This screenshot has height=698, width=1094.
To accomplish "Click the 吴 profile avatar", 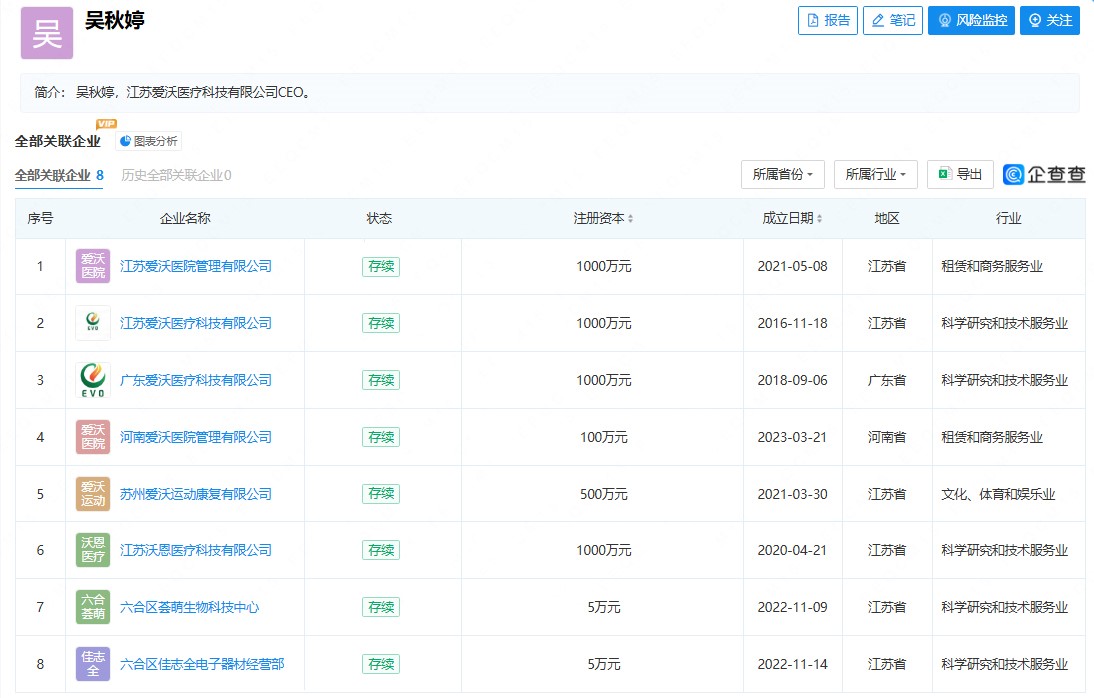I will pos(47,33).
